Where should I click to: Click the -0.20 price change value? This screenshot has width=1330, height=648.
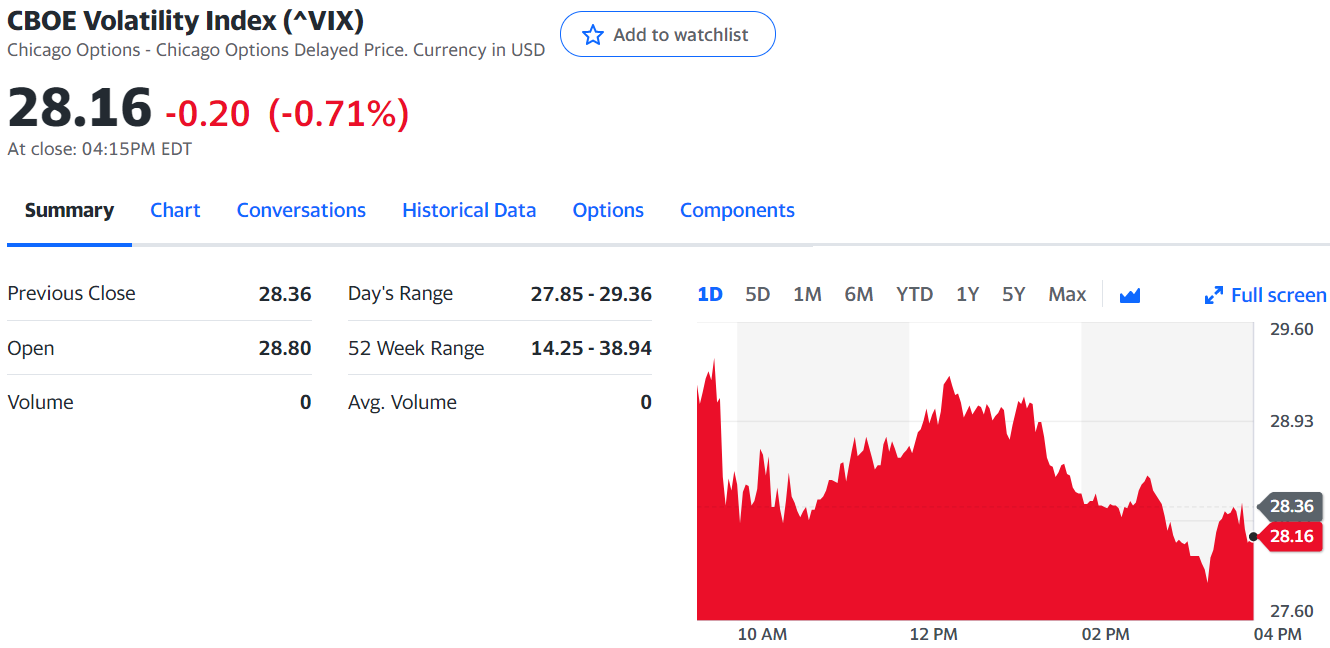207,113
